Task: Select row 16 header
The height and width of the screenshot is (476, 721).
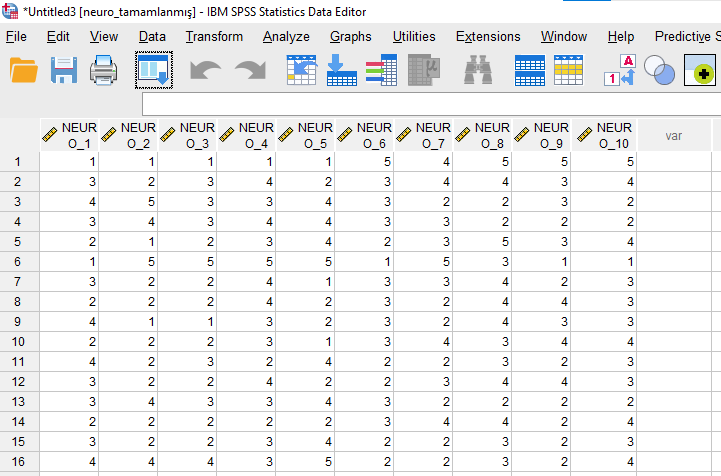Action: [19, 462]
